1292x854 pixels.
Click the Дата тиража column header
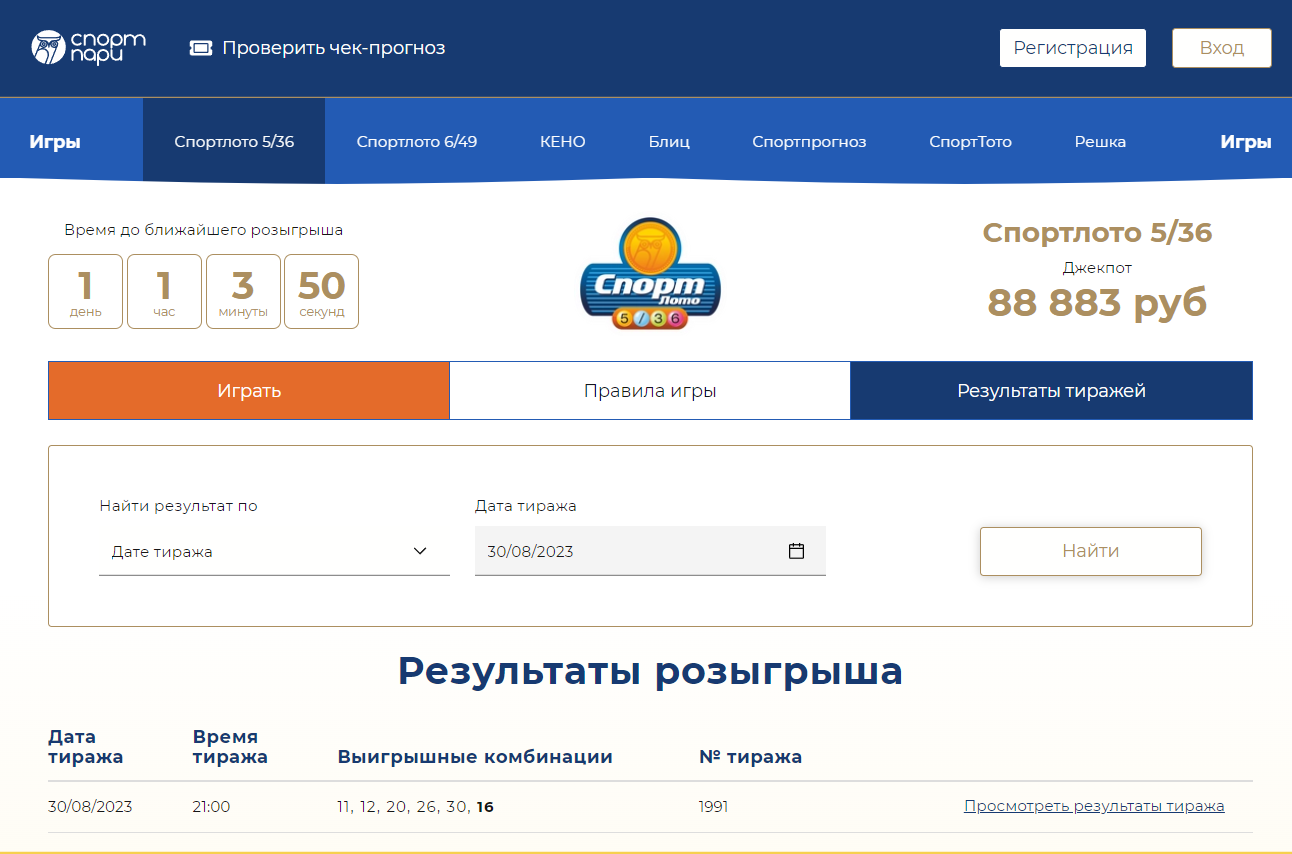[x=86, y=747]
